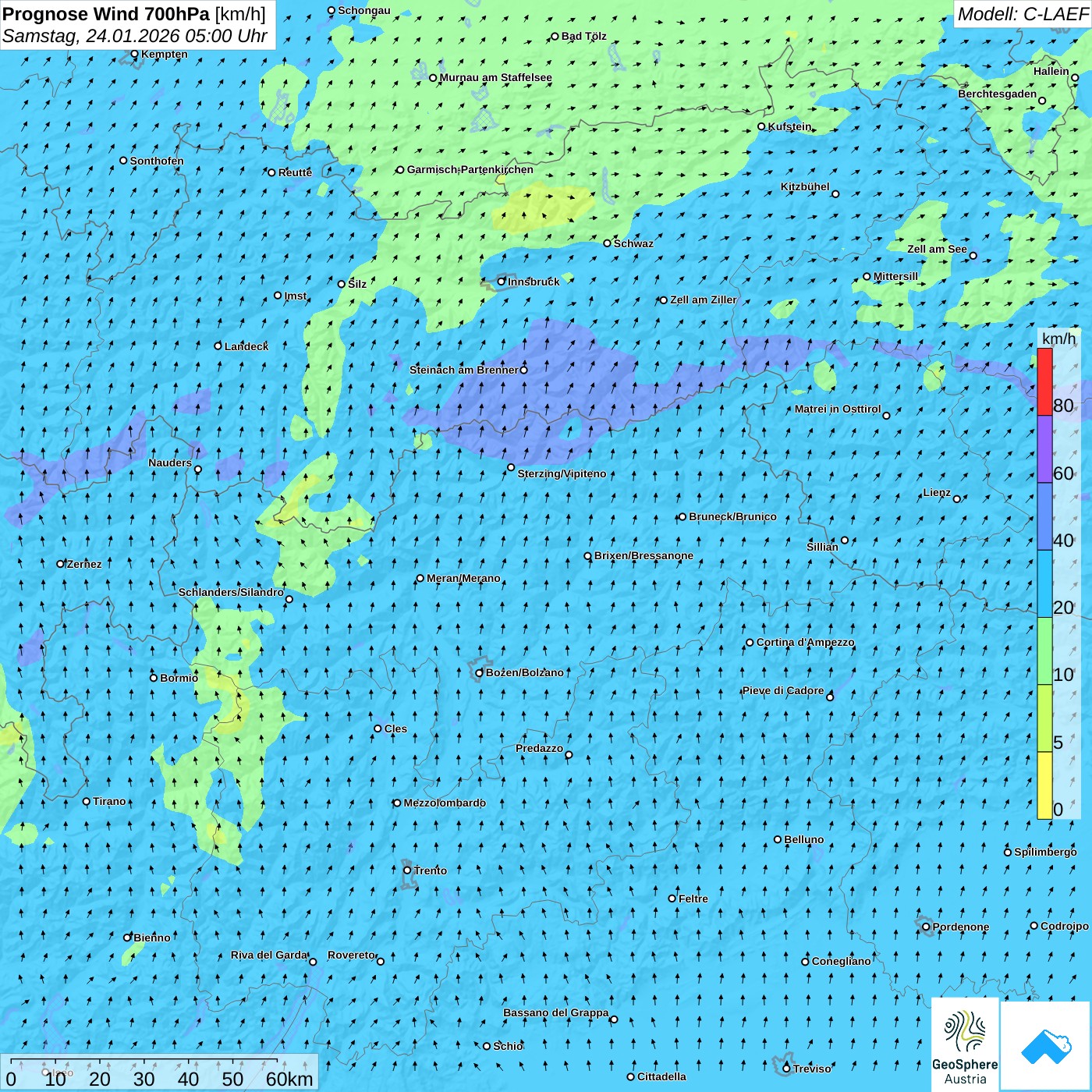Click the Garmisch-Partenkirchen label
The width and height of the screenshot is (1092, 1092).
470,169
